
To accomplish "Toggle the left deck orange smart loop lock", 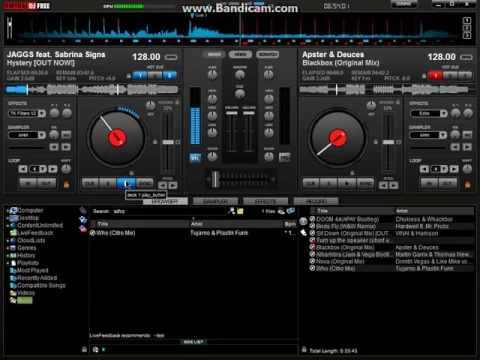I will (x=66, y=184).
